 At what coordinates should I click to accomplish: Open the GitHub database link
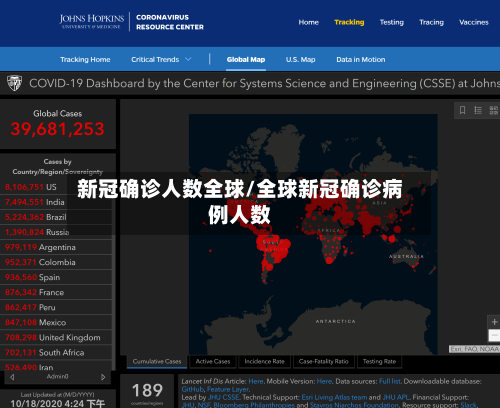click(192, 389)
